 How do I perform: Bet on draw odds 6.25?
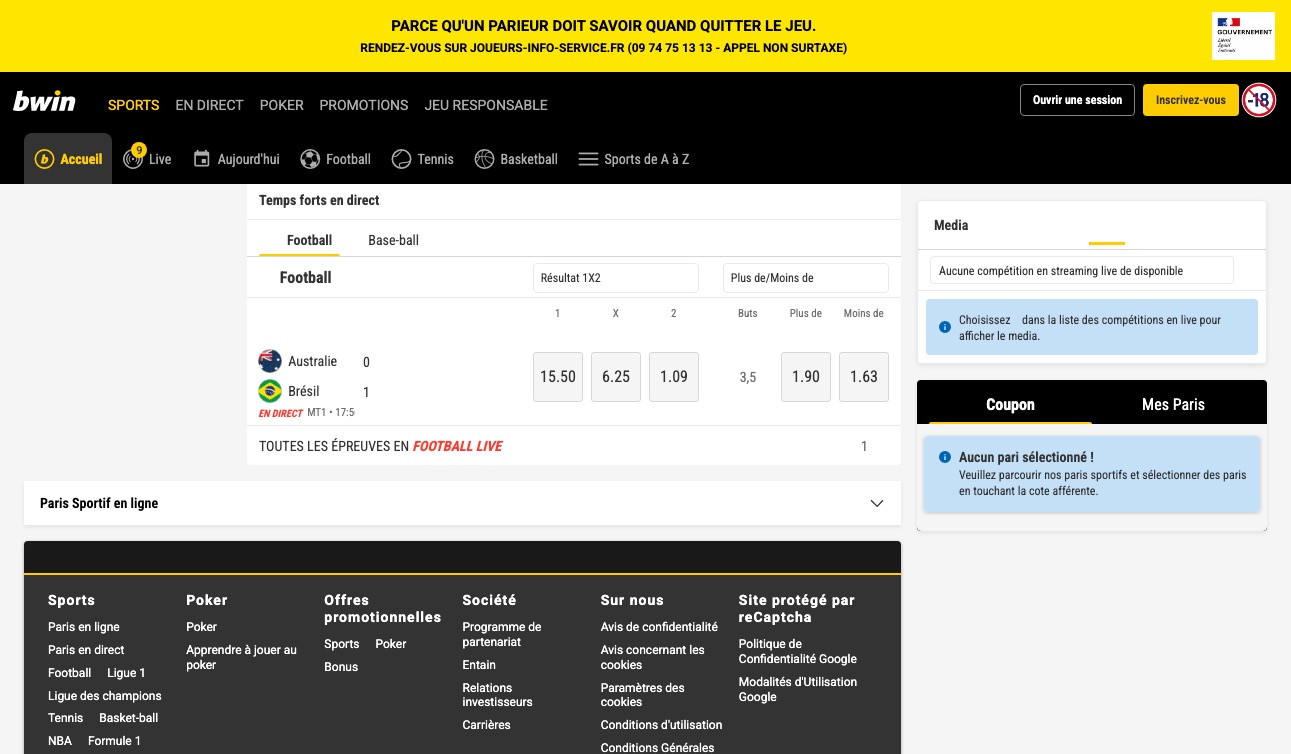616,377
